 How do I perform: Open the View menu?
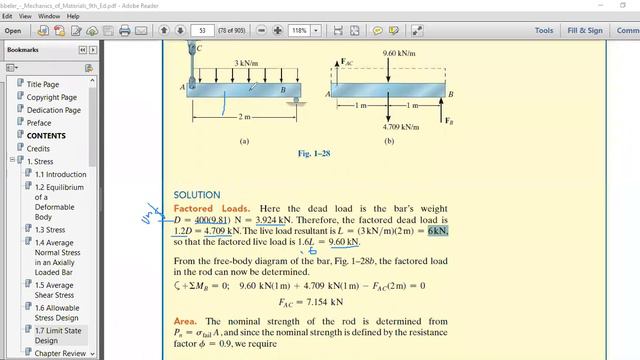point(25,16)
